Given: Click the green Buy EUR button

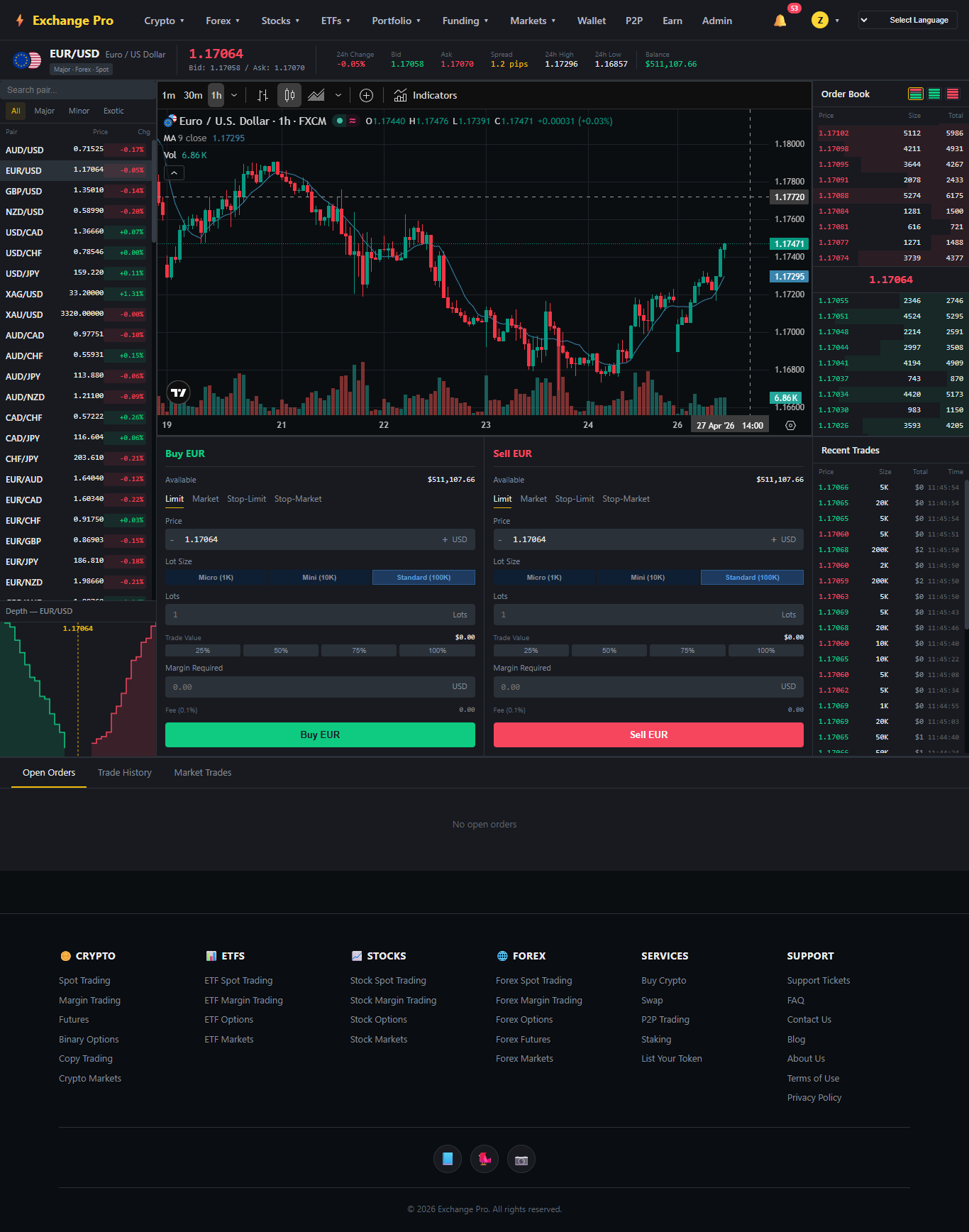Looking at the screenshot, I should click(x=320, y=735).
